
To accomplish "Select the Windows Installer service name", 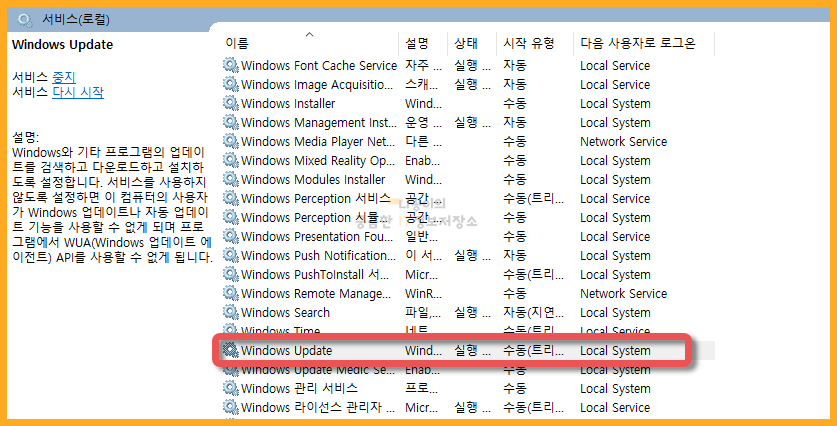I will pyautogui.click(x=288, y=104).
